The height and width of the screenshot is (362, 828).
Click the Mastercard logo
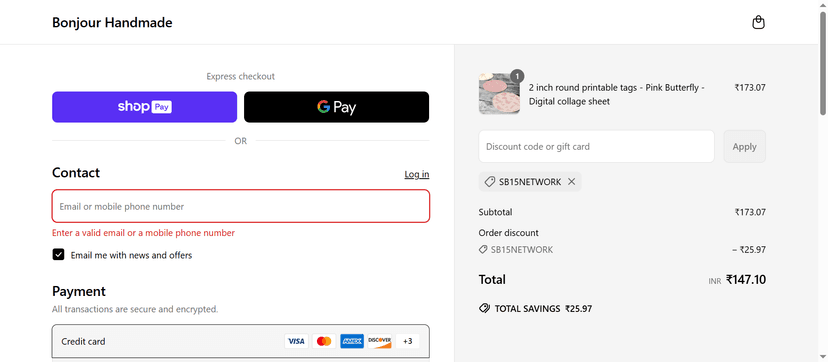click(x=324, y=341)
